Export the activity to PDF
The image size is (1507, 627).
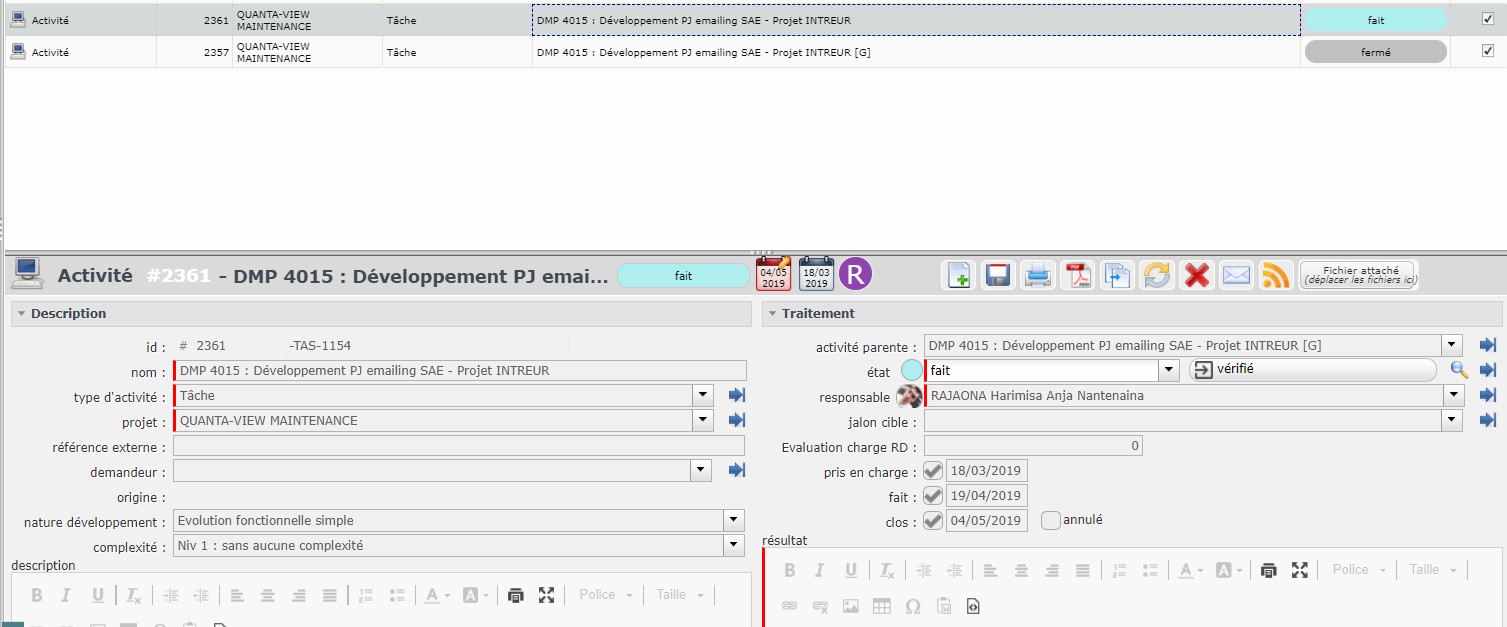(x=1078, y=275)
